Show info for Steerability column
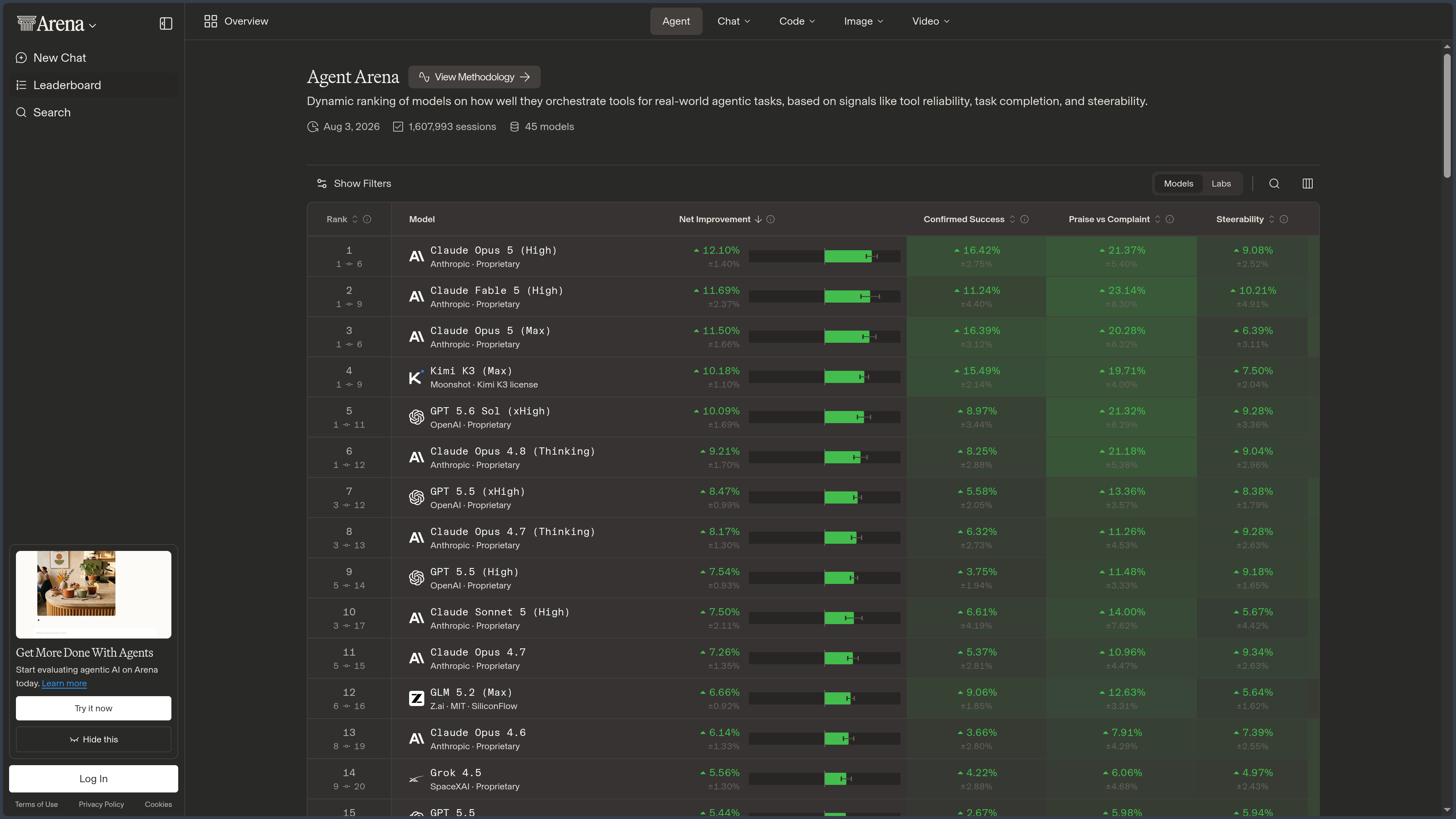The image size is (1456, 819). point(1283,219)
